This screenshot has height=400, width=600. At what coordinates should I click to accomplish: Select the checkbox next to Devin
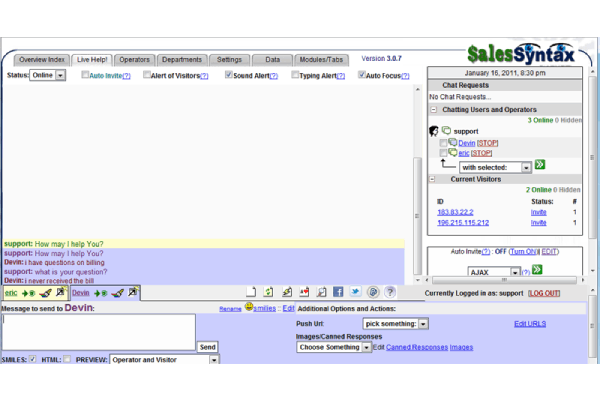pyautogui.click(x=443, y=143)
